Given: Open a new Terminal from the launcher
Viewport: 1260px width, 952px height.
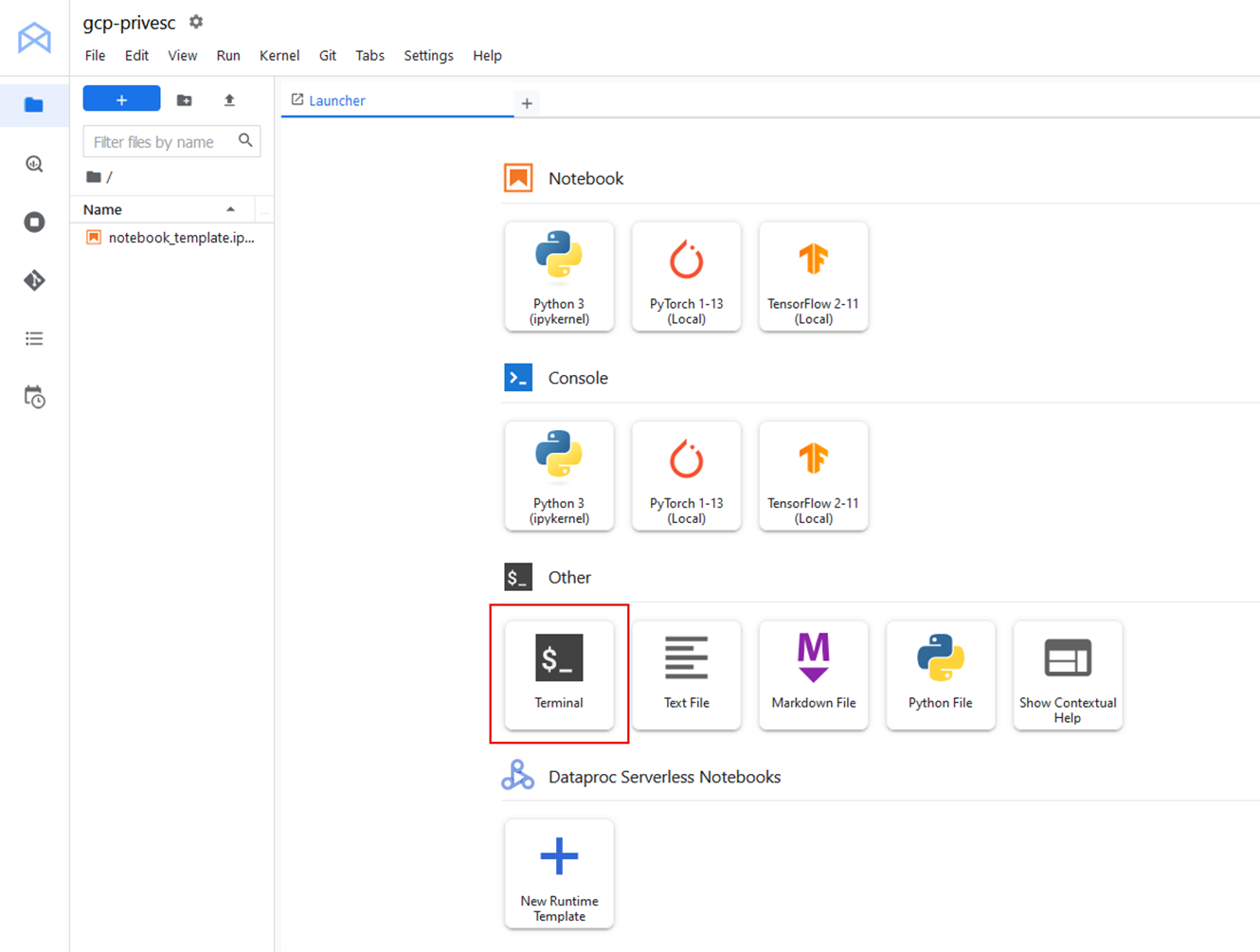Looking at the screenshot, I should tap(559, 674).
